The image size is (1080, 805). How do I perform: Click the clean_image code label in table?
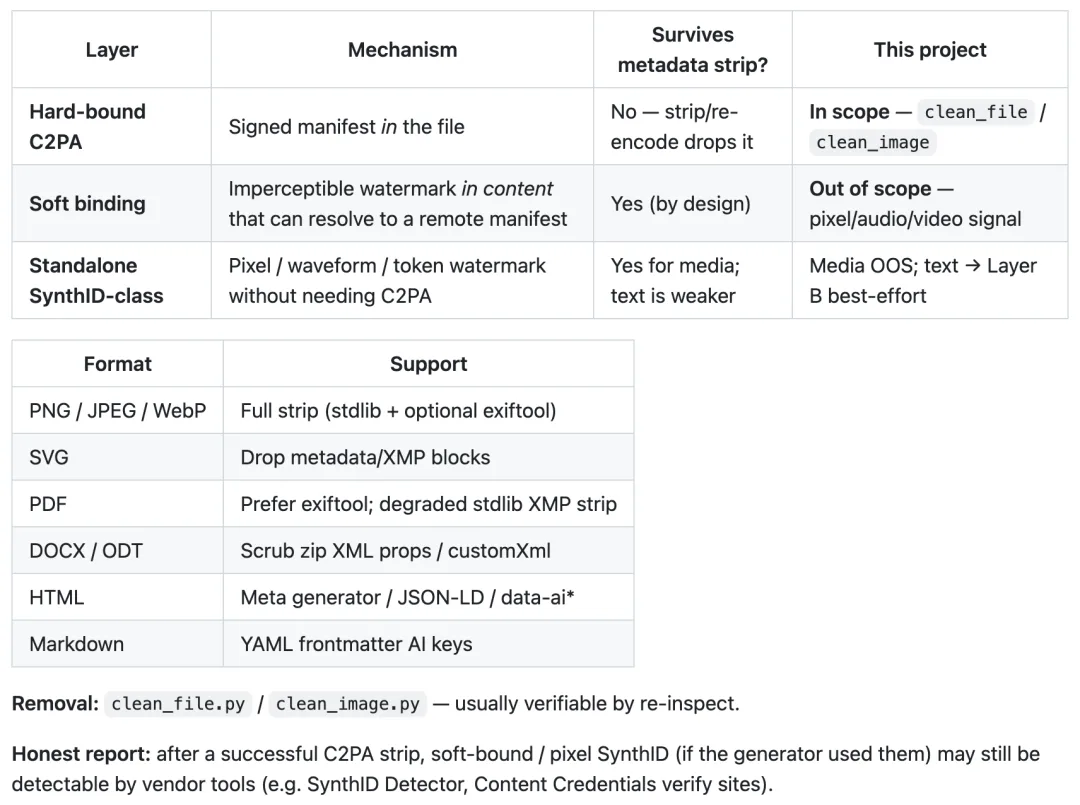(872, 142)
